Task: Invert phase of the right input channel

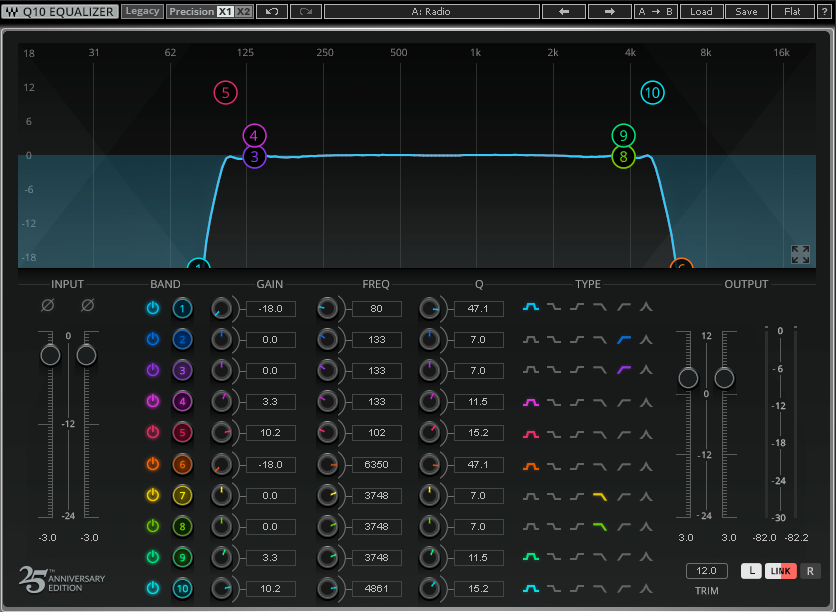Action: [87, 305]
